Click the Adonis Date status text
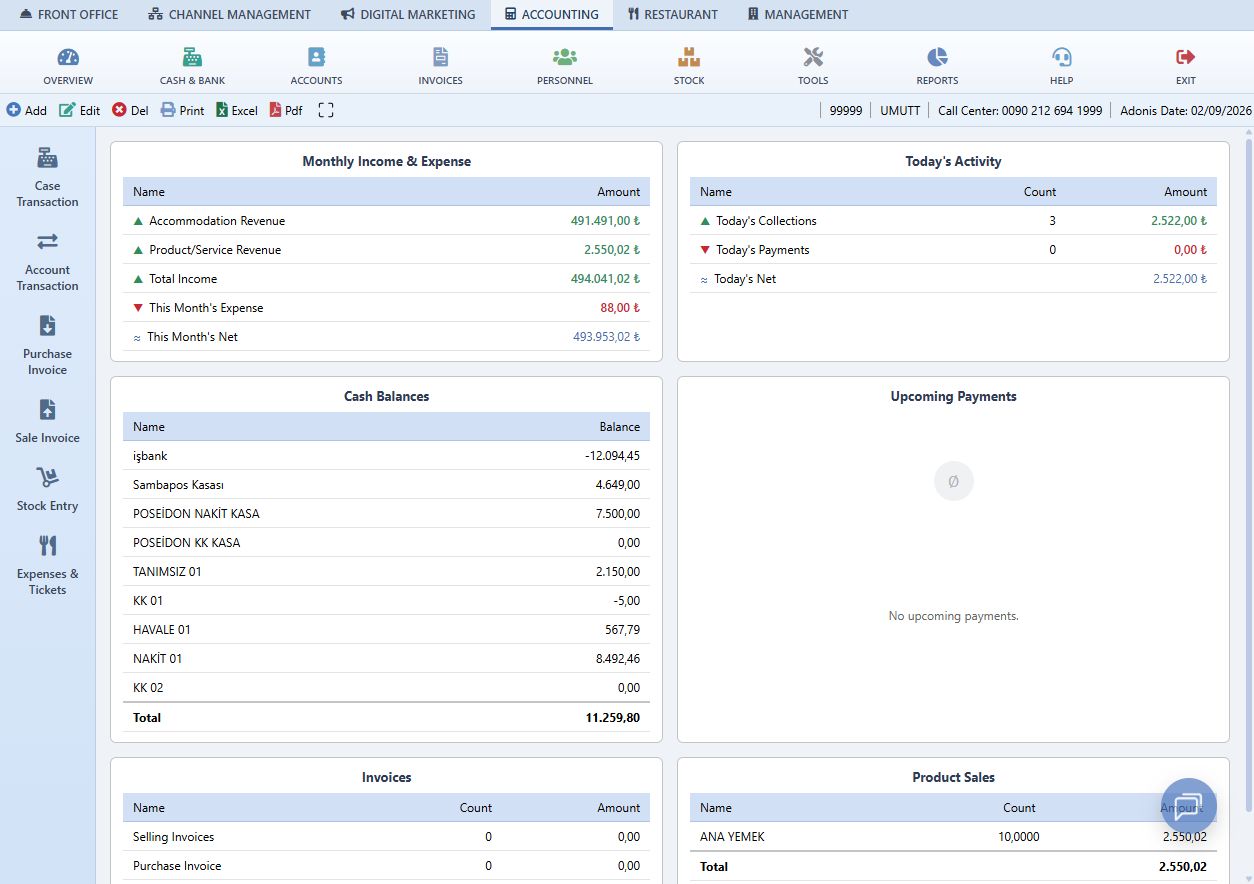Screen dimensions: 1254x884 point(1186,110)
